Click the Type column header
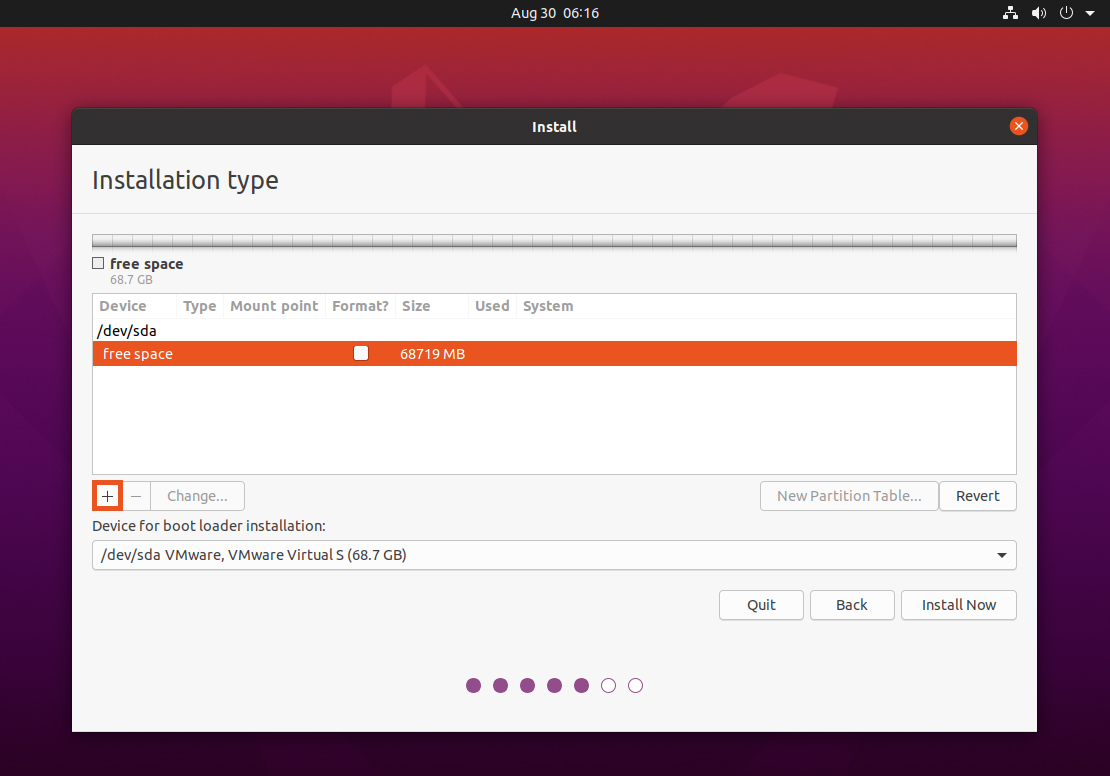The width and height of the screenshot is (1110, 776). (x=200, y=306)
